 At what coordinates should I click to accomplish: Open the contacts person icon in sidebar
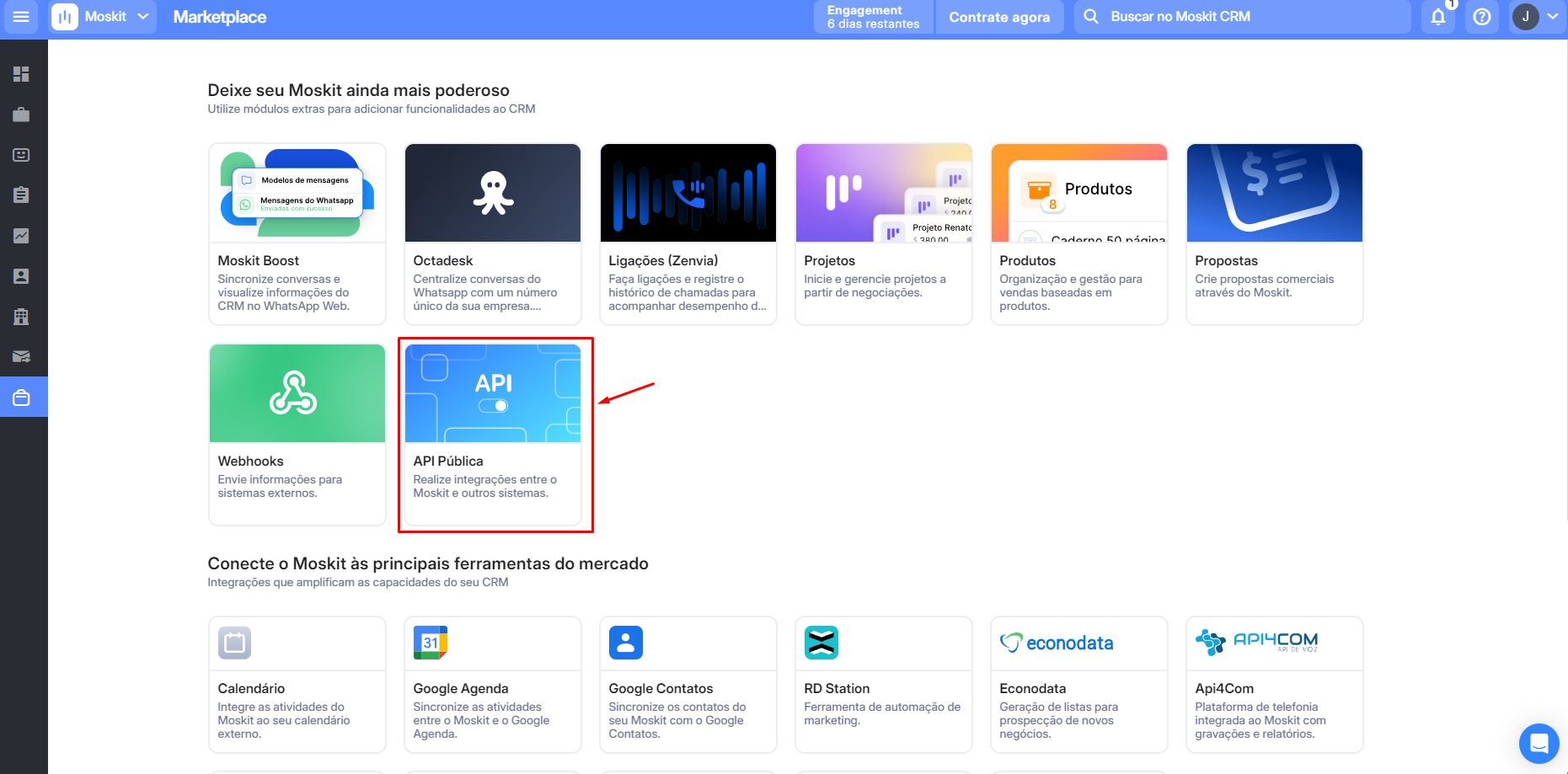point(21,276)
